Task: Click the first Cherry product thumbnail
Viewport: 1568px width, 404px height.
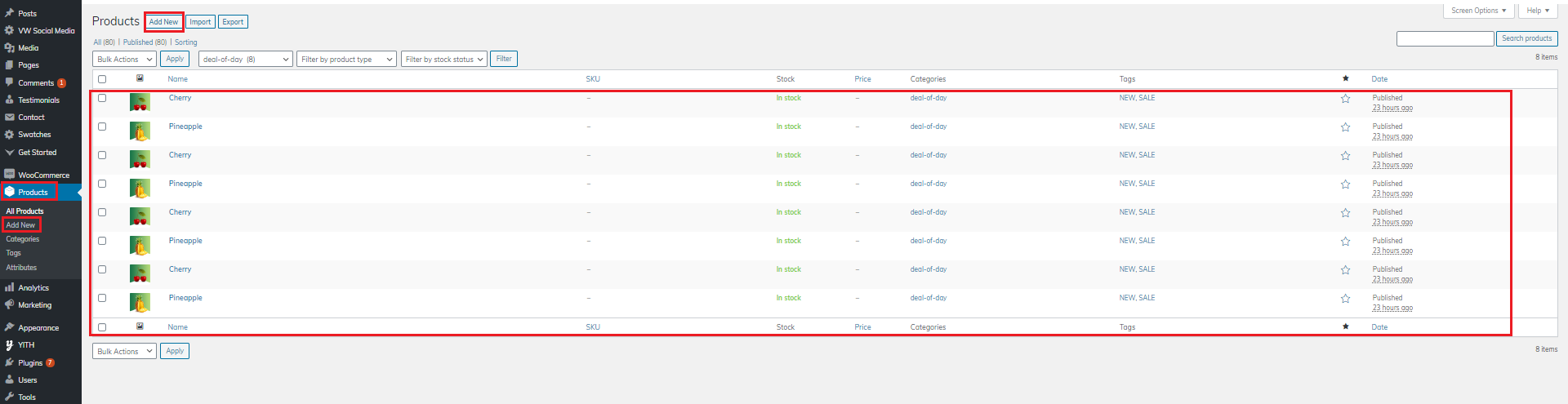Action: [140, 102]
